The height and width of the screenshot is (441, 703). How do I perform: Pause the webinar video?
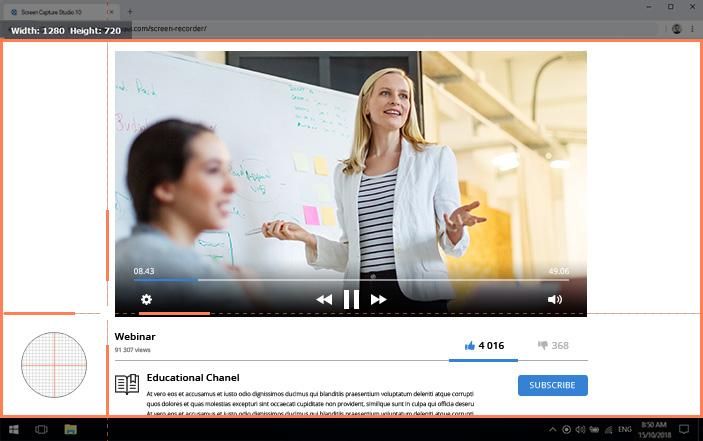tap(351, 299)
